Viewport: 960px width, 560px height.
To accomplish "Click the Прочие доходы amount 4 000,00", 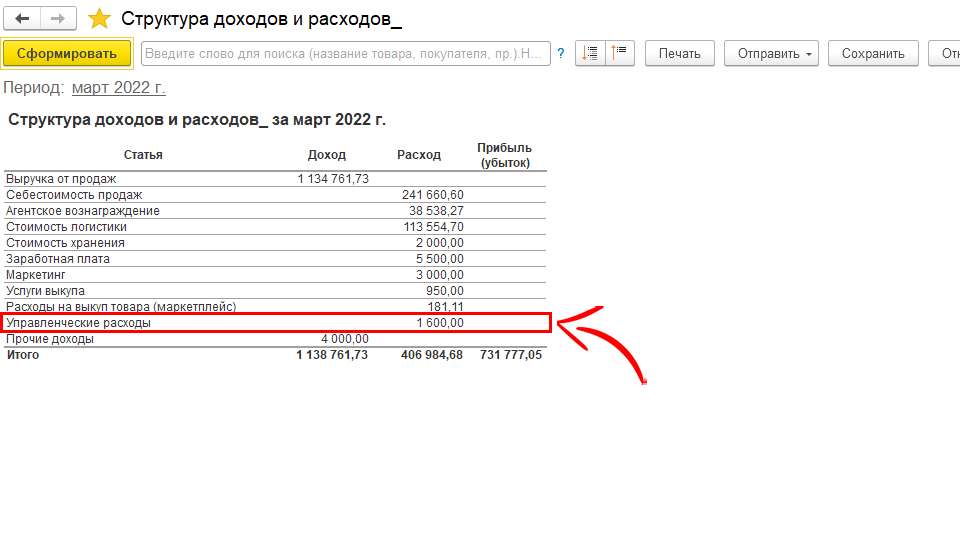I will [x=344, y=339].
